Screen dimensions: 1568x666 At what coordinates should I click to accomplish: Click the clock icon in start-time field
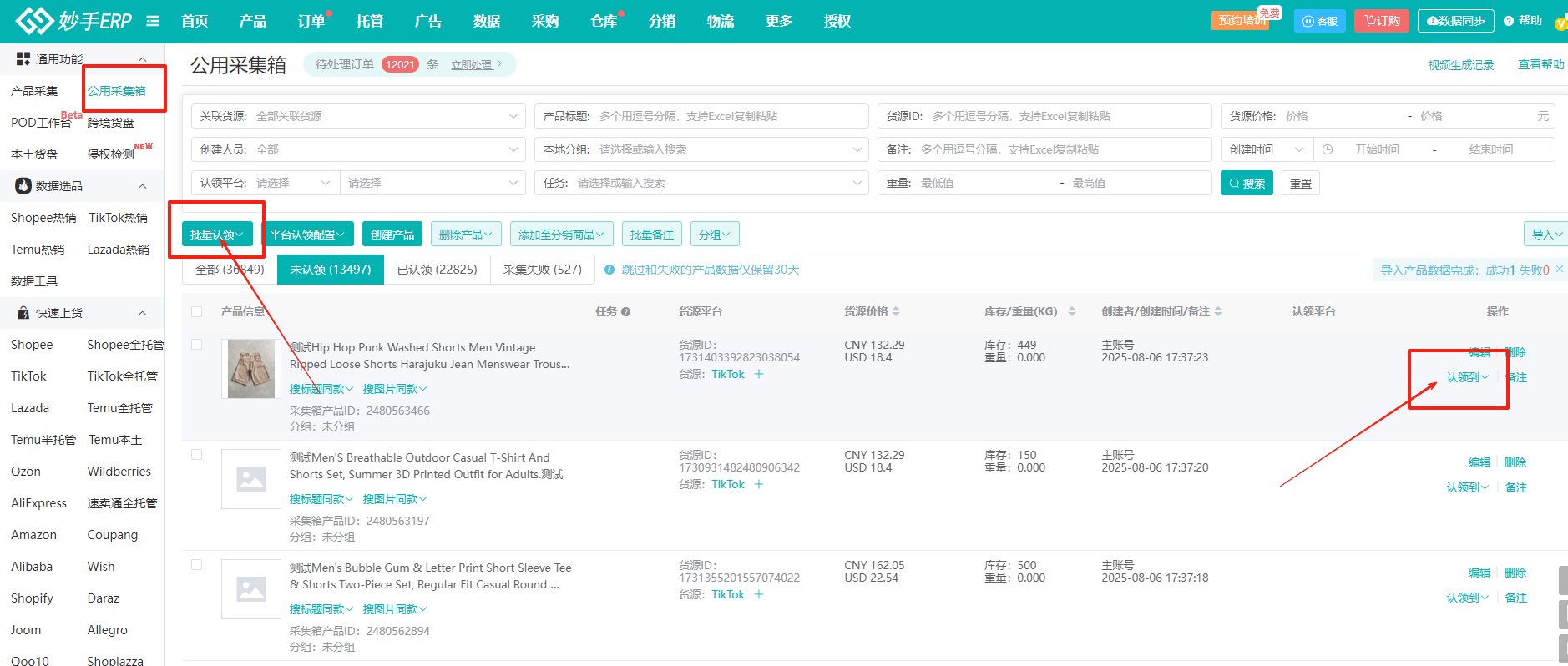[x=1328, y=149]
